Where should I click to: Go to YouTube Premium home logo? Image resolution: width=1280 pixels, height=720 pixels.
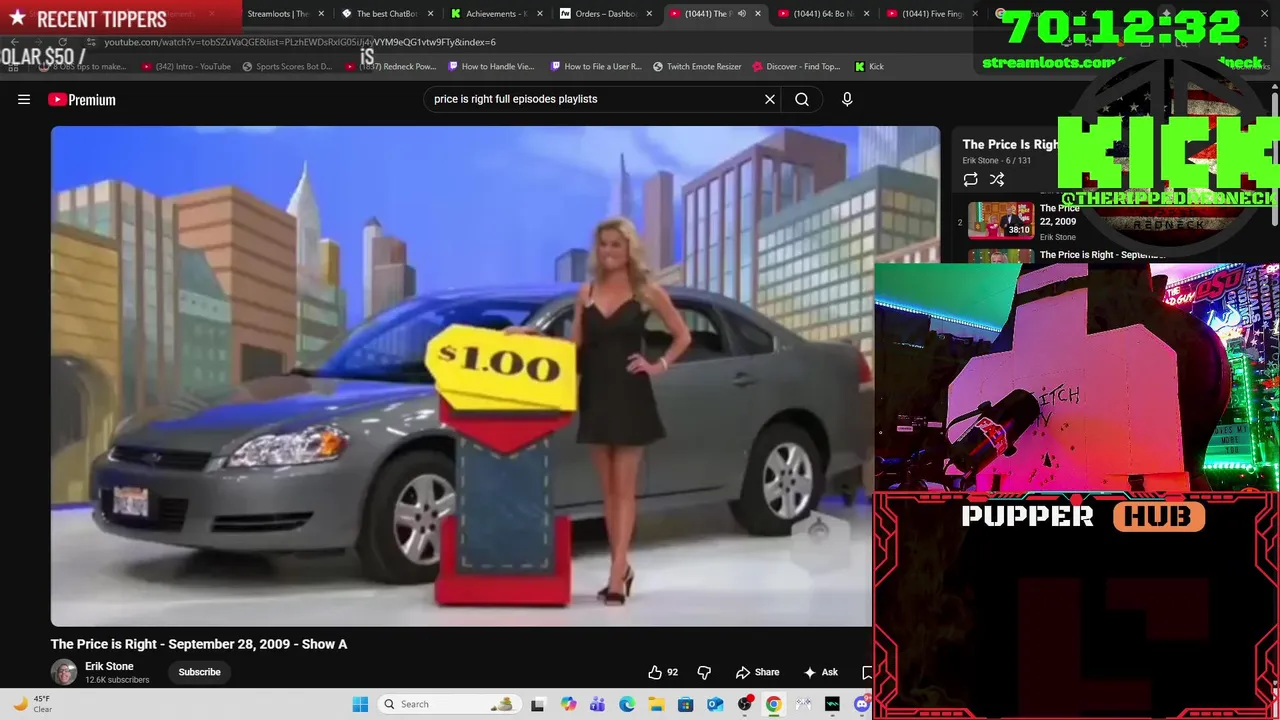click(82, 99)
